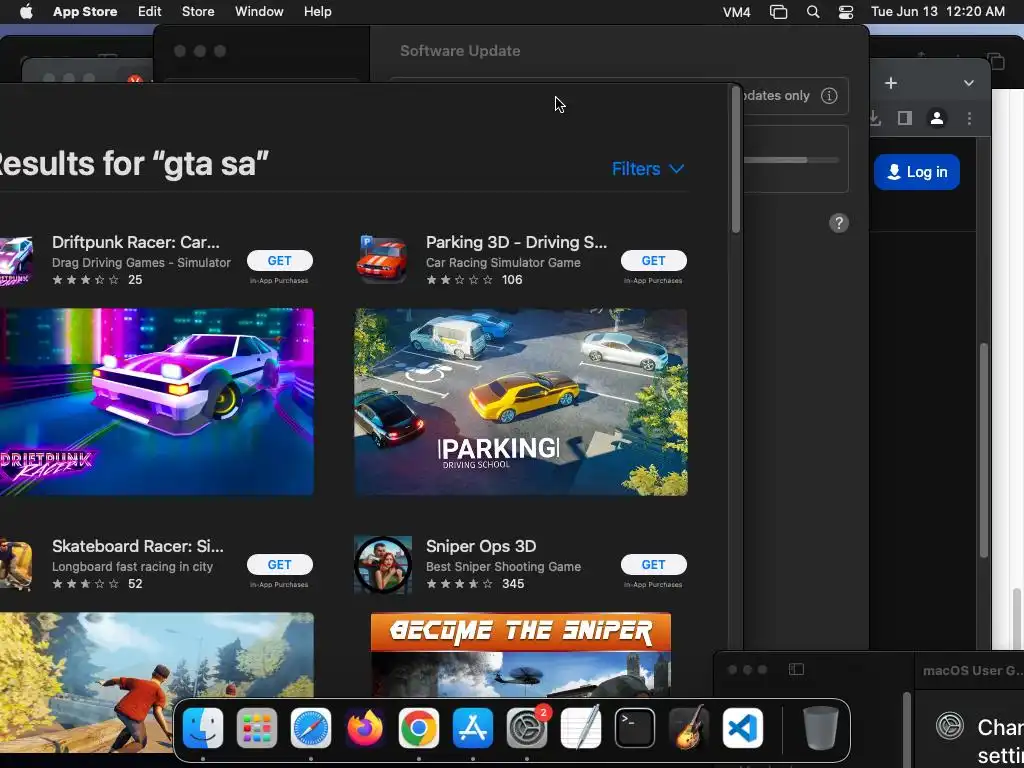
Task: Open Terminal from the Dock
Action: (635, 728)
